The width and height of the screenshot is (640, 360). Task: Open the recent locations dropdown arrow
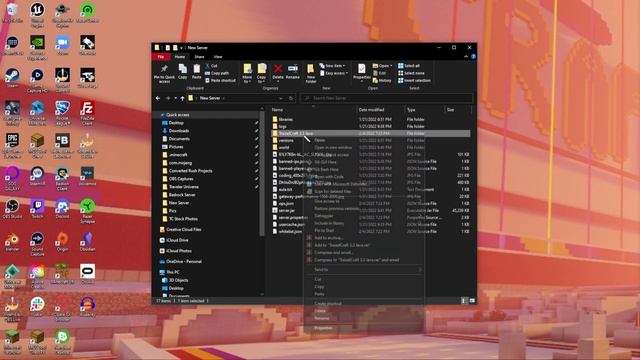[x=176, y=98]
